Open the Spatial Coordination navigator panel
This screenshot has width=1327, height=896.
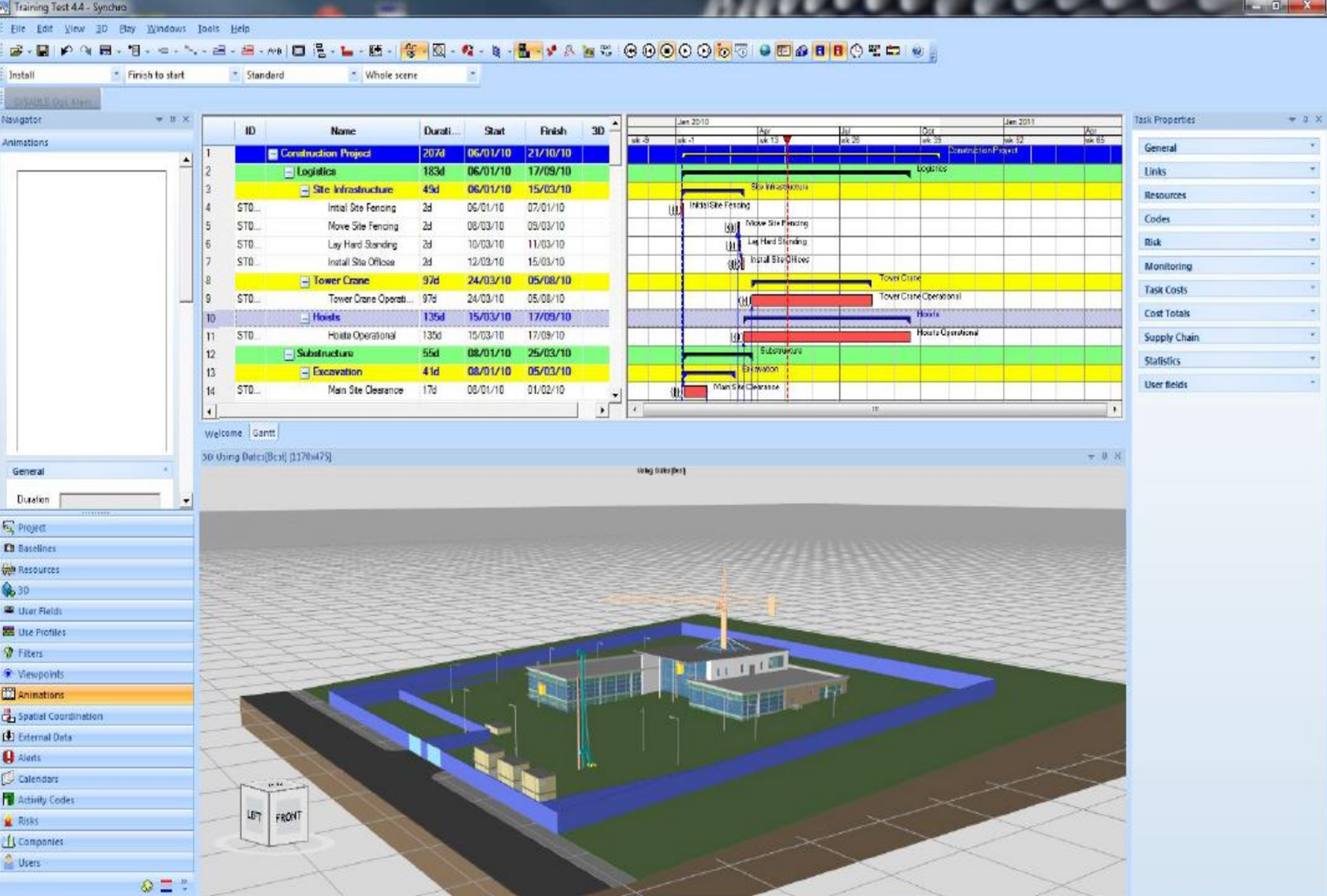(96, 716)
